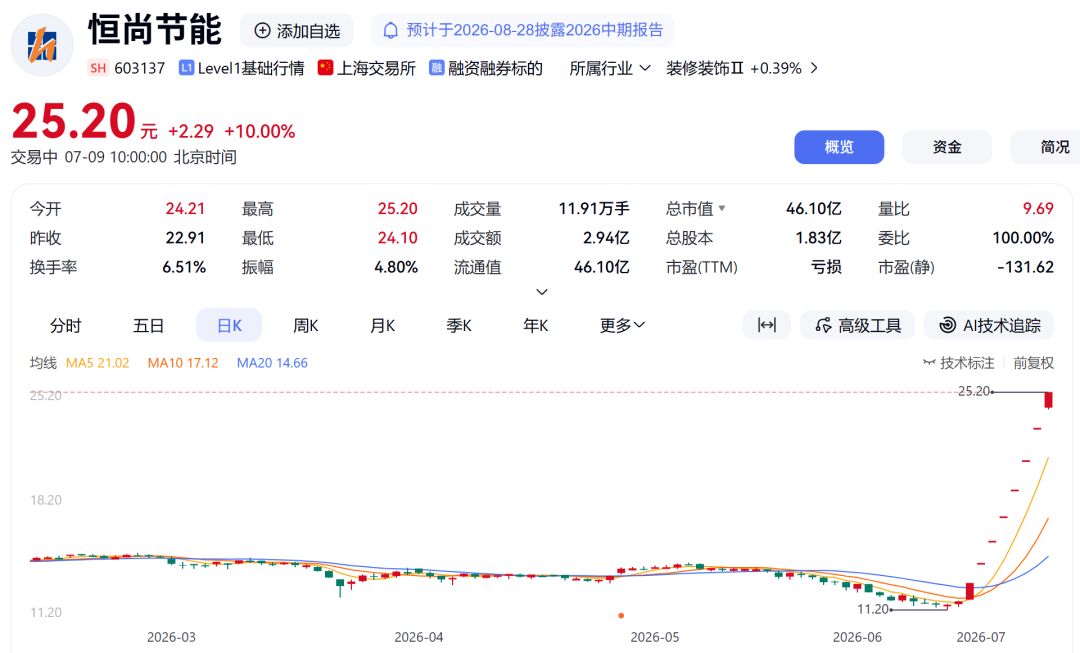Click the 量比 value 9.69
This screenshot has width=1080, height=653.
[1038, 209]
